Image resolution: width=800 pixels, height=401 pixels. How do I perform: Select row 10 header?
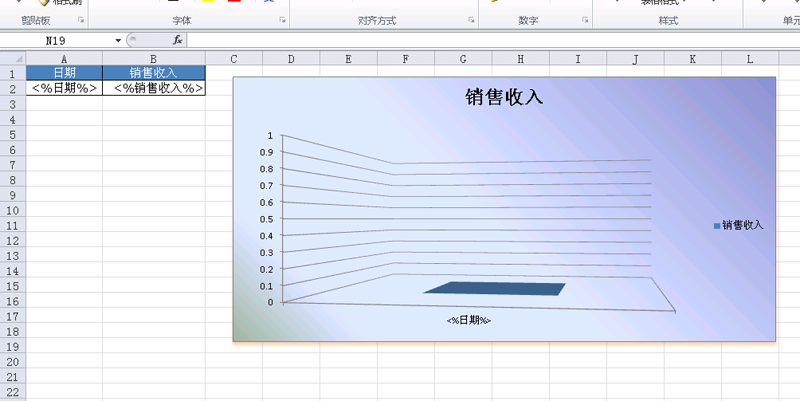point(13,210)
